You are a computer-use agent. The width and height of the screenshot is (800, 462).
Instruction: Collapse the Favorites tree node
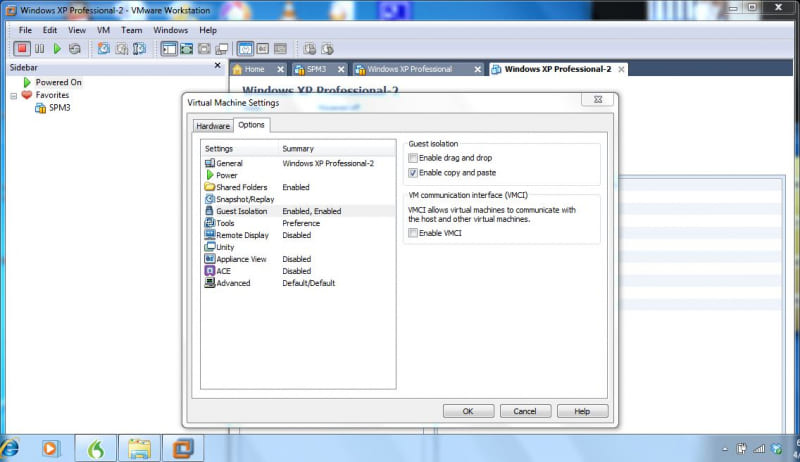click(x=14, y=96)
